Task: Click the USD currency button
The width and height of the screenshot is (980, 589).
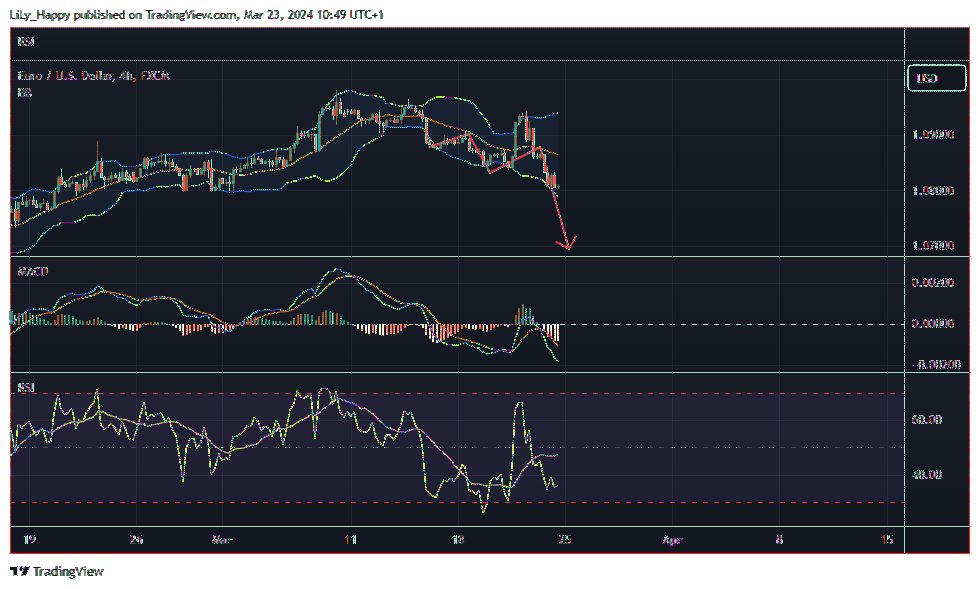Action: 936,78
